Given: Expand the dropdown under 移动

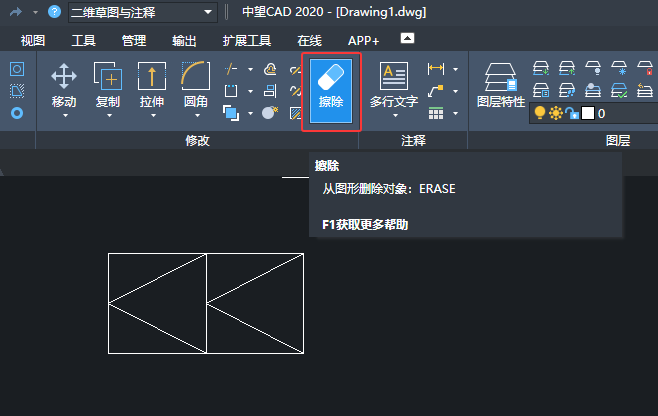Looking at the screenshot, I should [x=65, y=115].
